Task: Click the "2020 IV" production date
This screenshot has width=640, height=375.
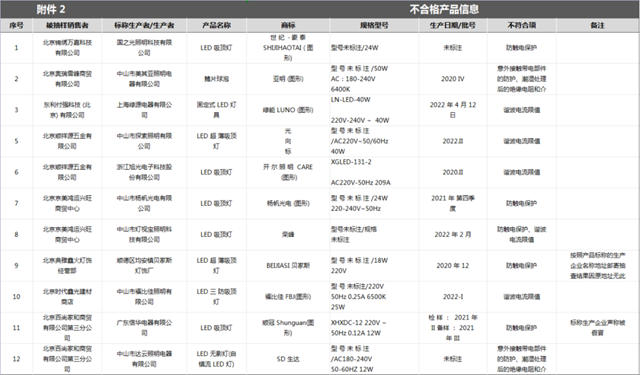Action: (x=452, y=79)
